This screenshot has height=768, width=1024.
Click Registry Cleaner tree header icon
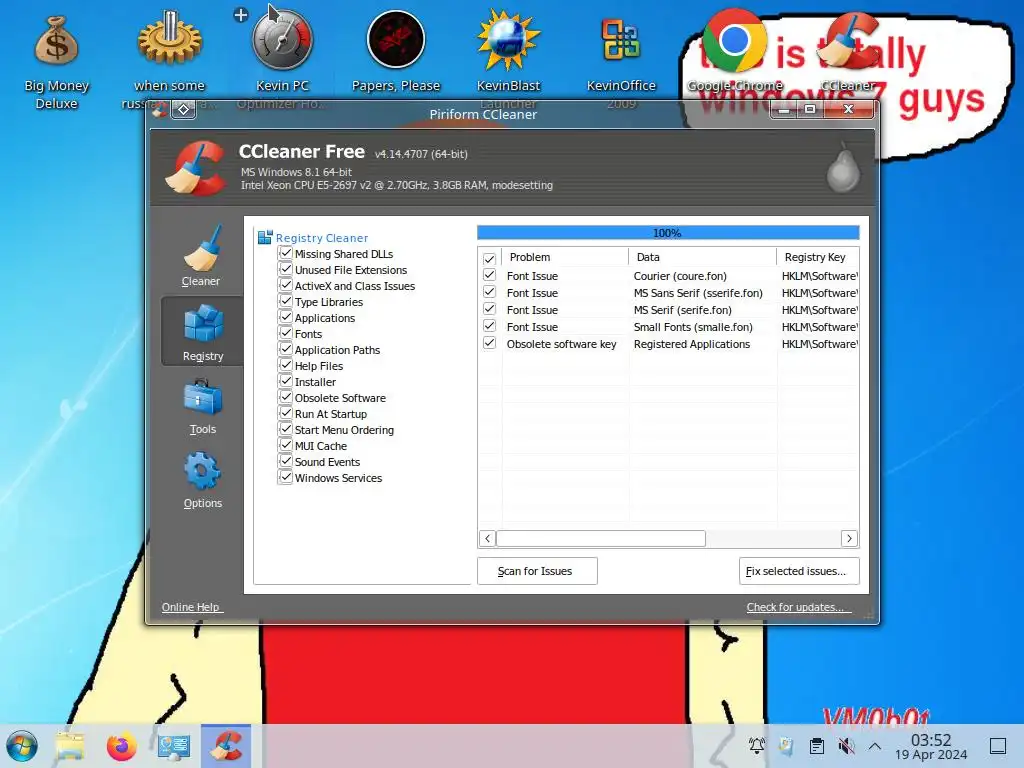(x=264, y=237)
